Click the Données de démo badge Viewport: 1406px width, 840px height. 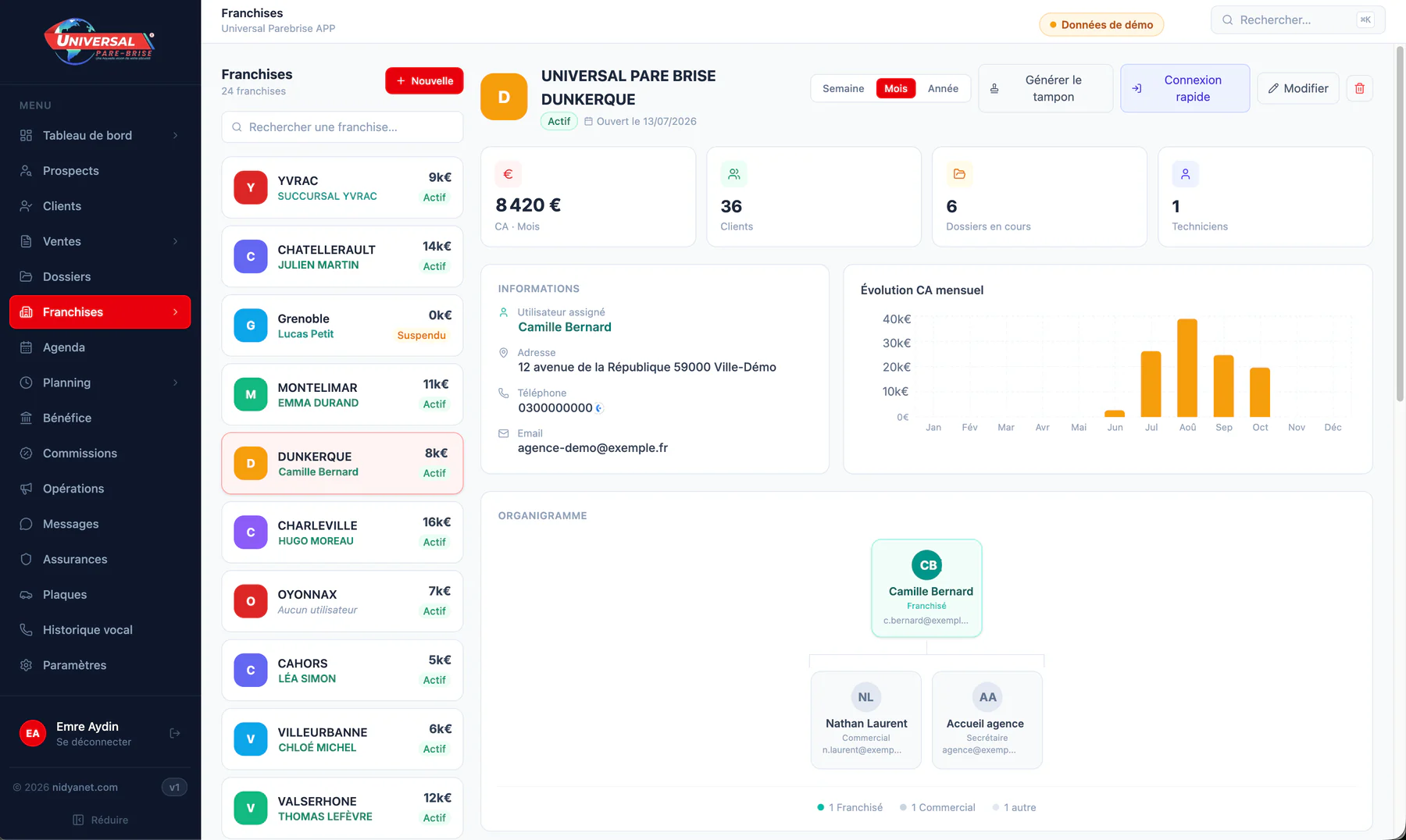pos(1101,25)
